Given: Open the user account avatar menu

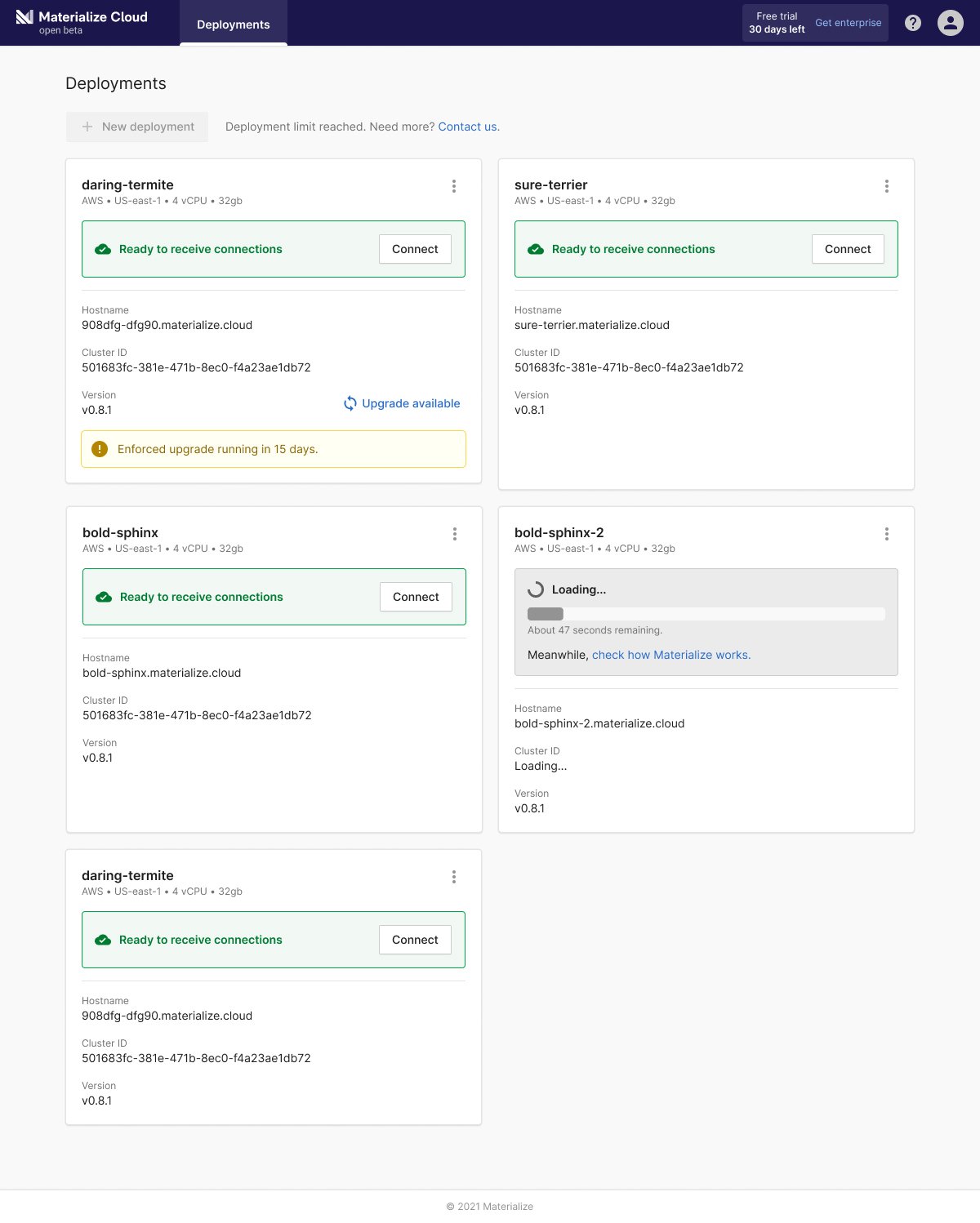Looking at the screenshot, I should click(951, 23).
